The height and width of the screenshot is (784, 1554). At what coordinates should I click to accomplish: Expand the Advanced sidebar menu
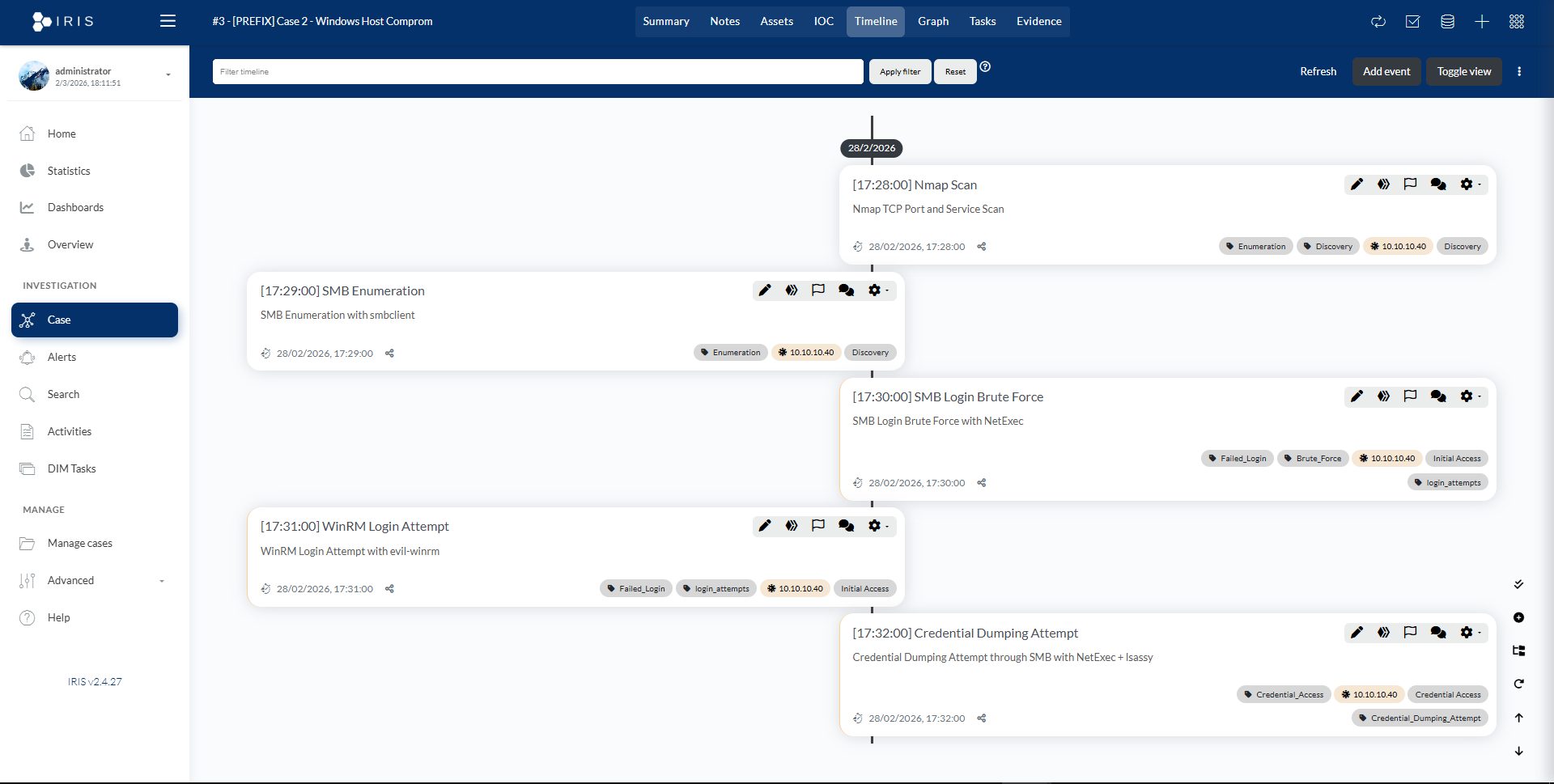[95, 580]
